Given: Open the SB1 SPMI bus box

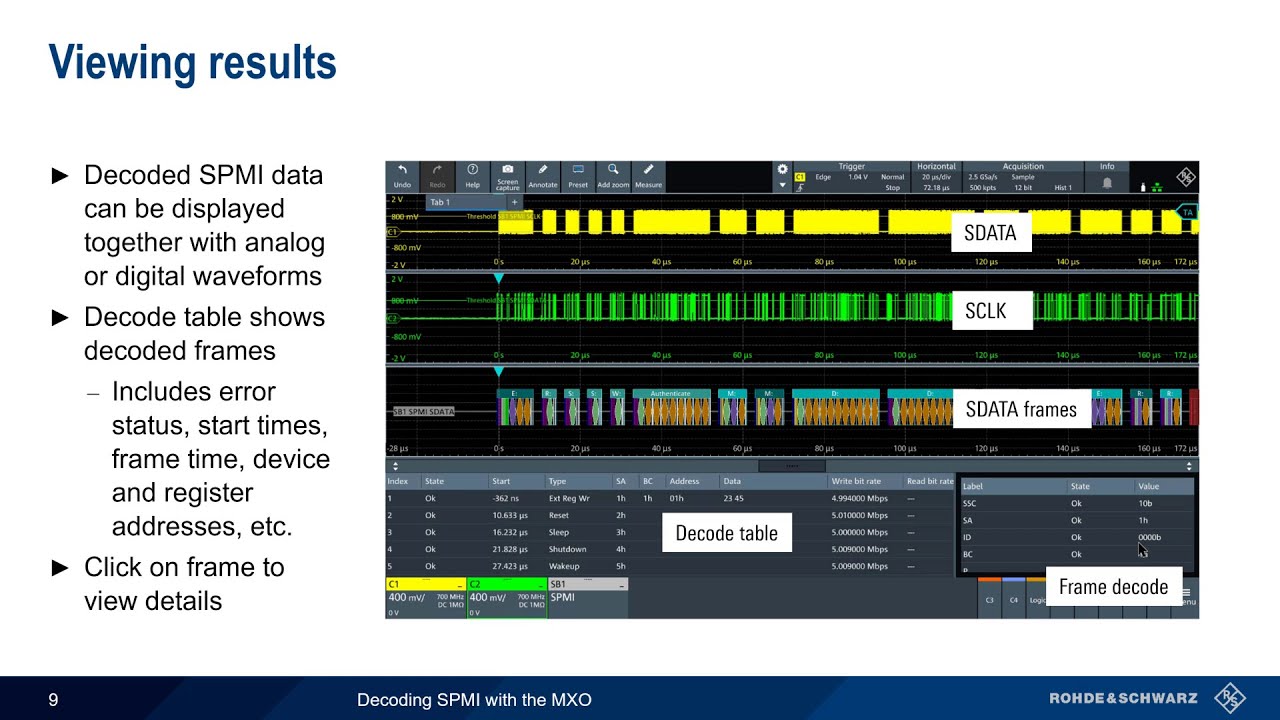Looking at the screenshot, I should coord(588,598).
